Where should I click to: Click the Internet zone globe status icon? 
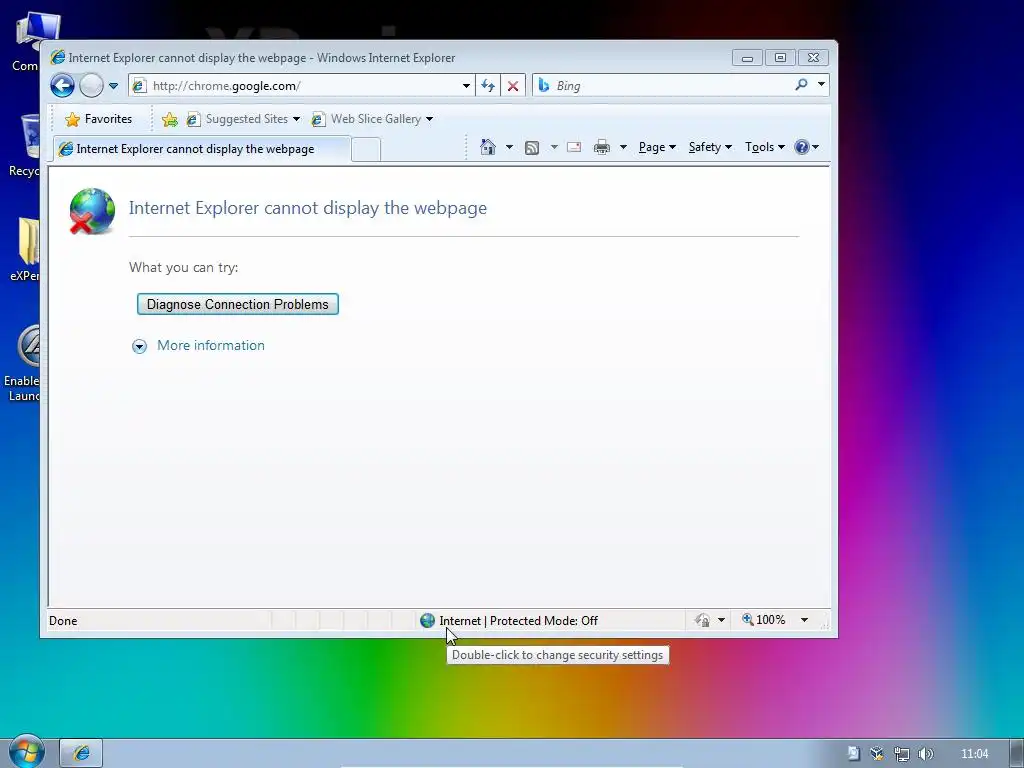click(427, 620)
